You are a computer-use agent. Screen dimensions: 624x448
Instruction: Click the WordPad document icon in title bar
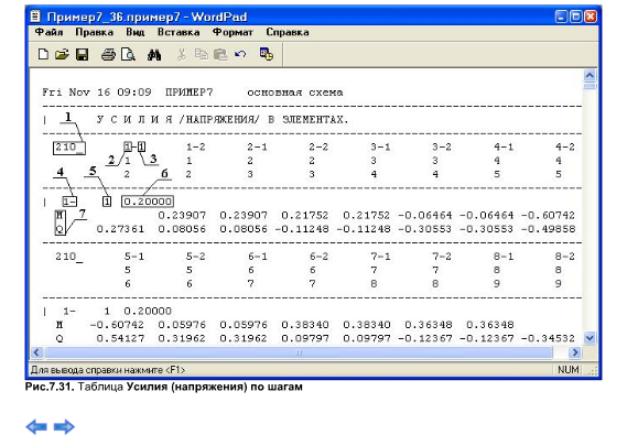36,16
